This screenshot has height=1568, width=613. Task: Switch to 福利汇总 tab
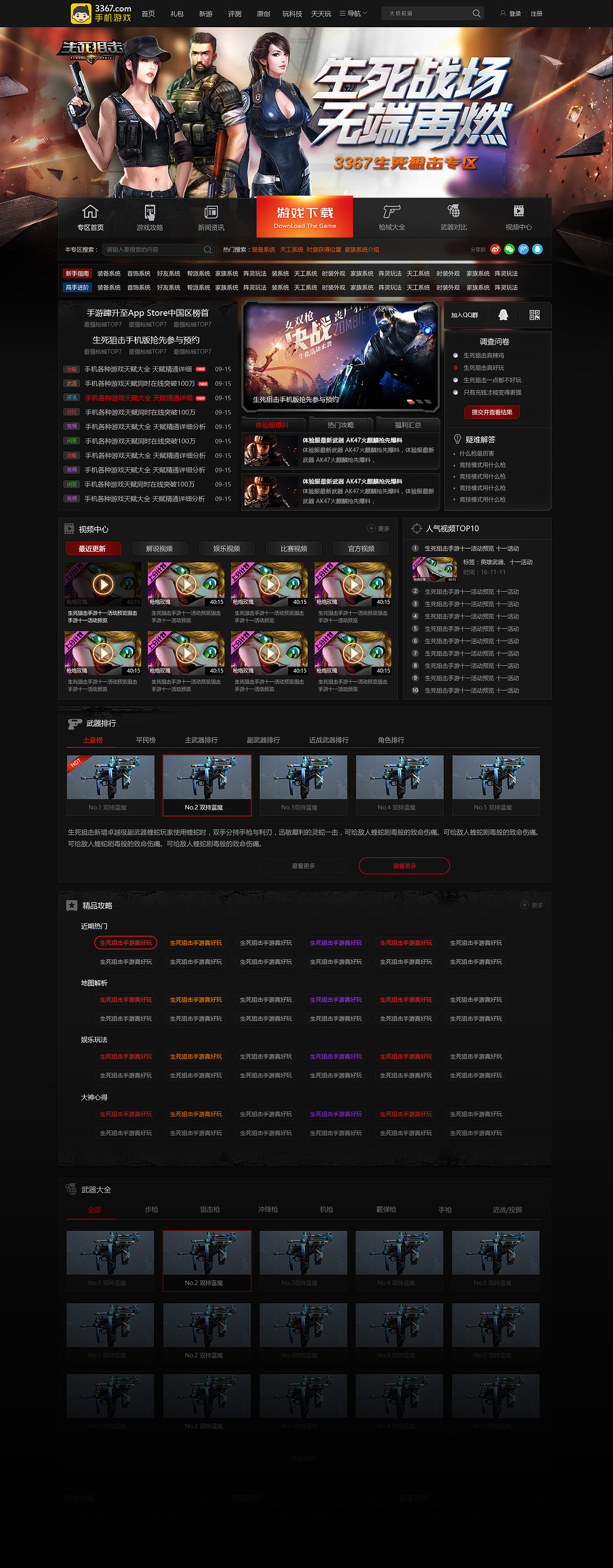coord(408,425)
